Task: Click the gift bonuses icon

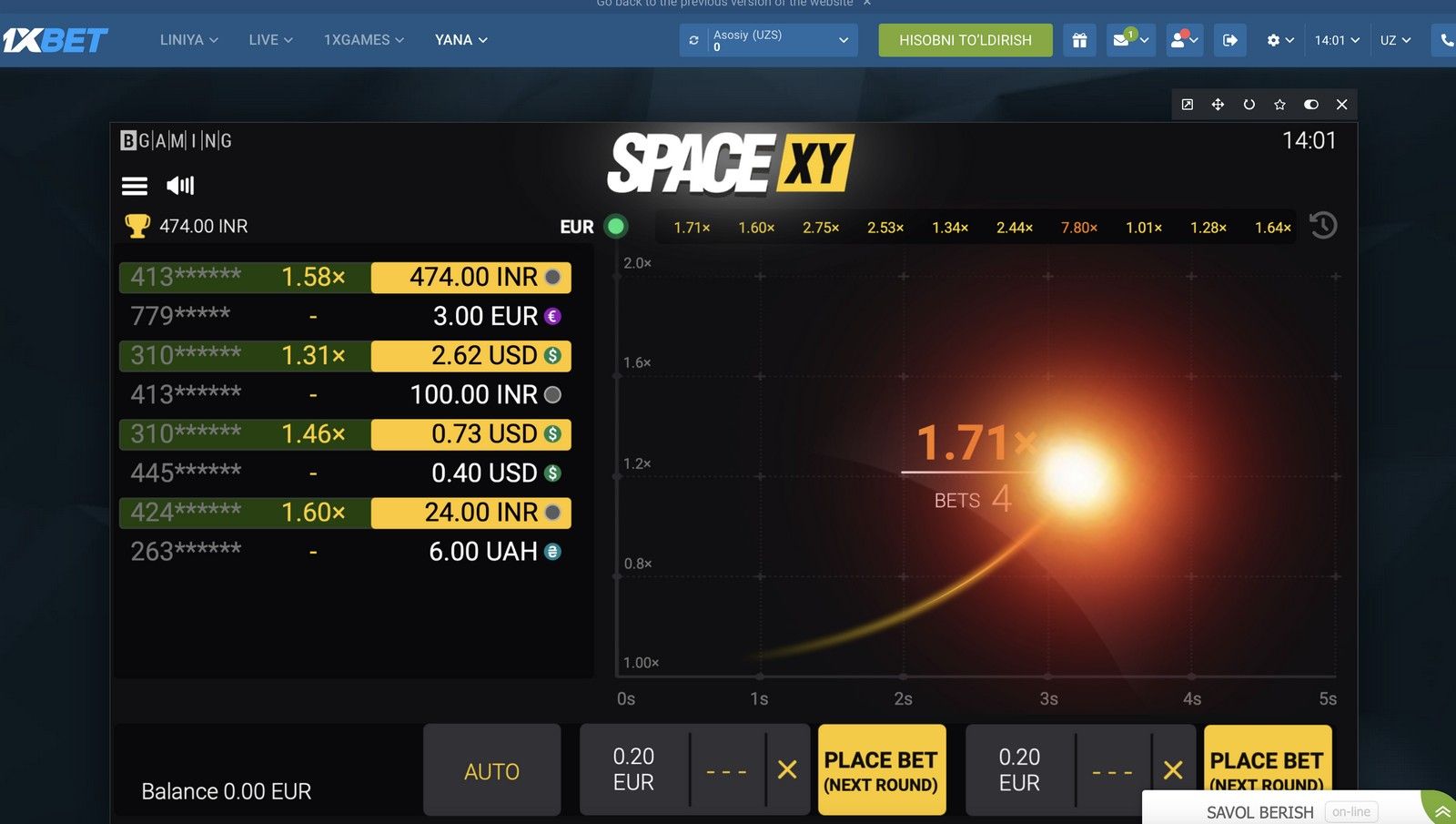Action: 1079,40
